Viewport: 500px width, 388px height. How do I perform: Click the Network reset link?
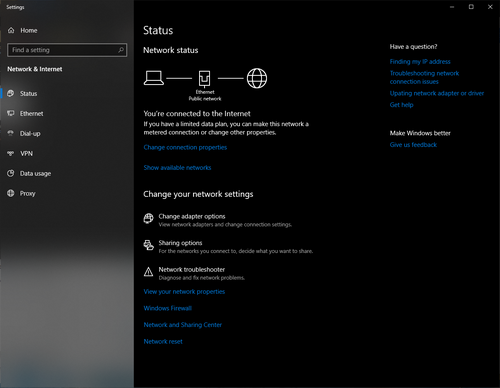pyautogui.click(x=163, y=342)
